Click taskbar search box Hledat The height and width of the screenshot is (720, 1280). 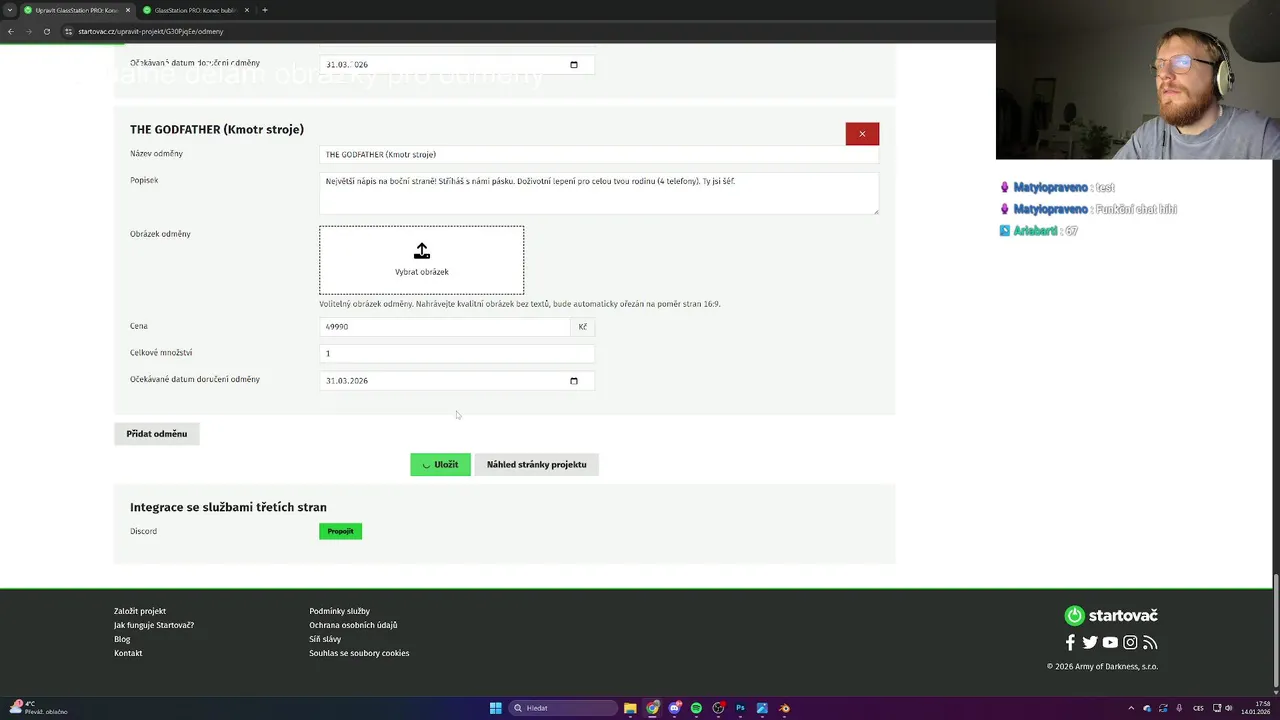point(564,708)
